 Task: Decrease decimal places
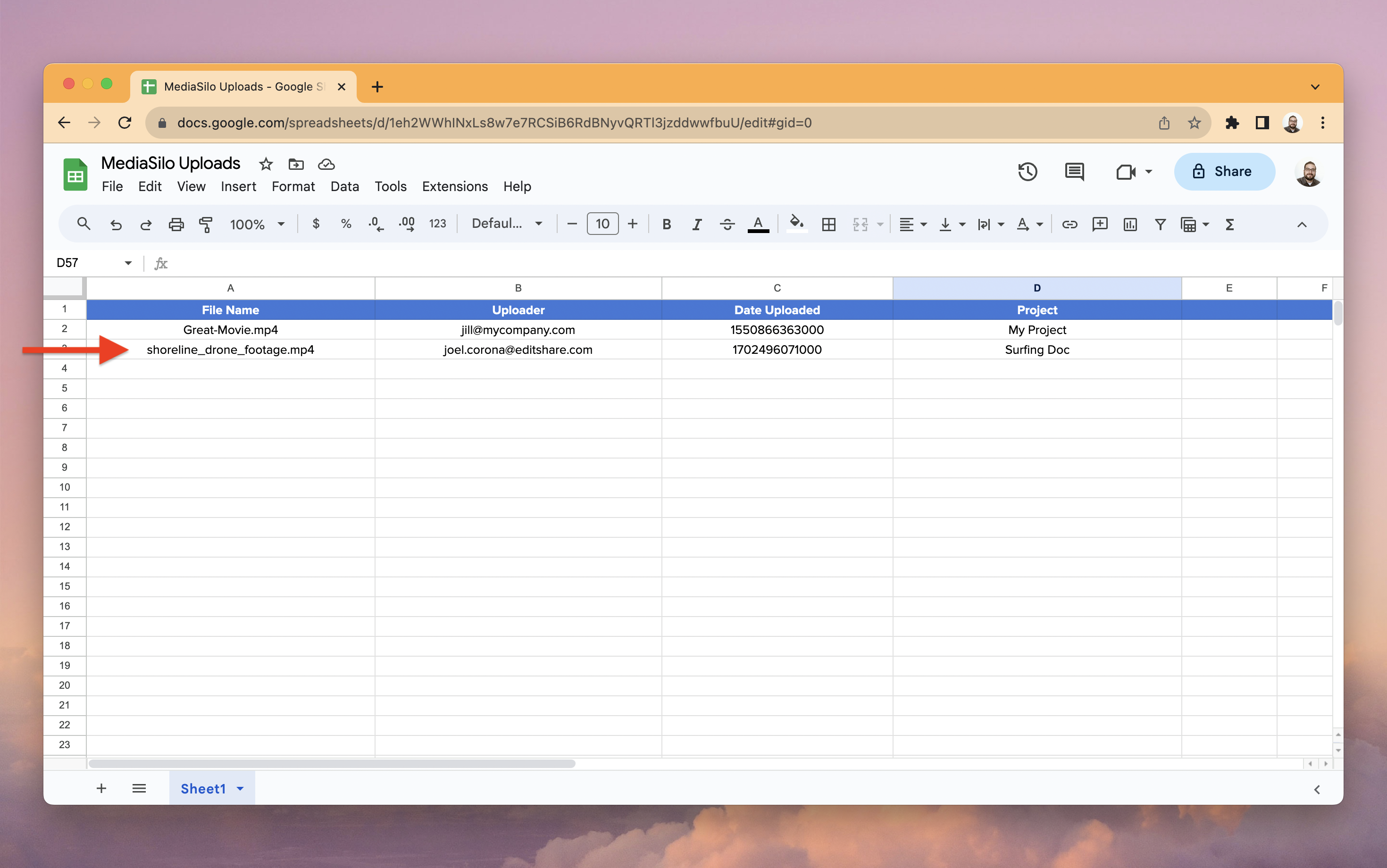[x=376, y=224]
